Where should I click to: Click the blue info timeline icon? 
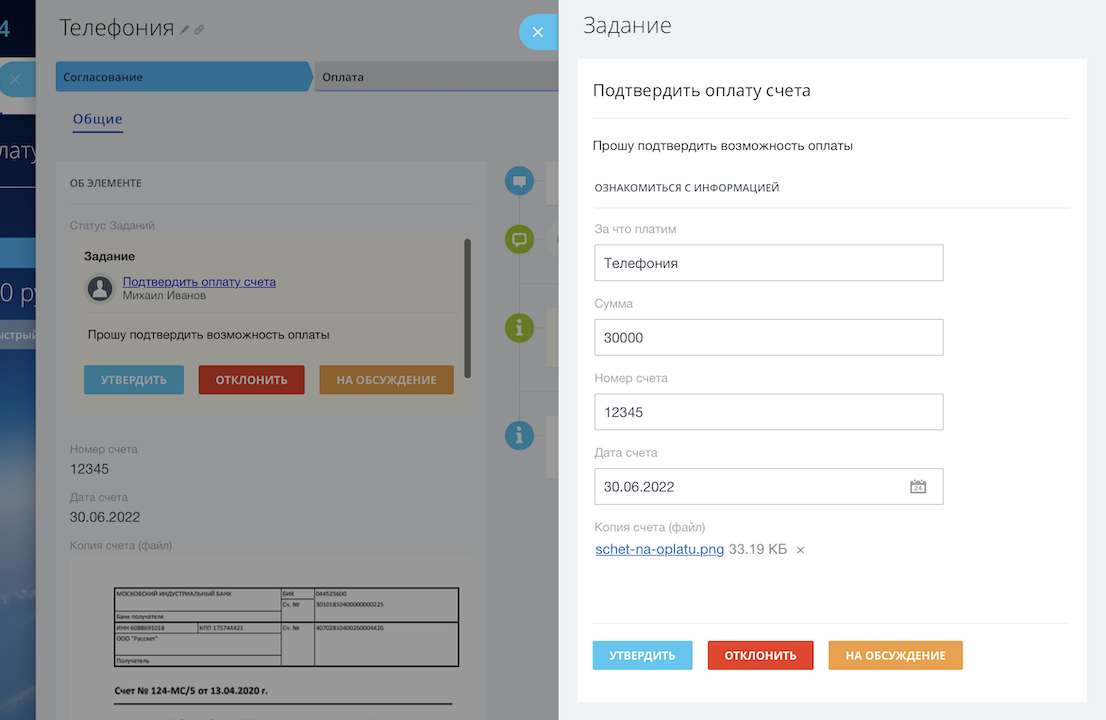tap(519, 435)
